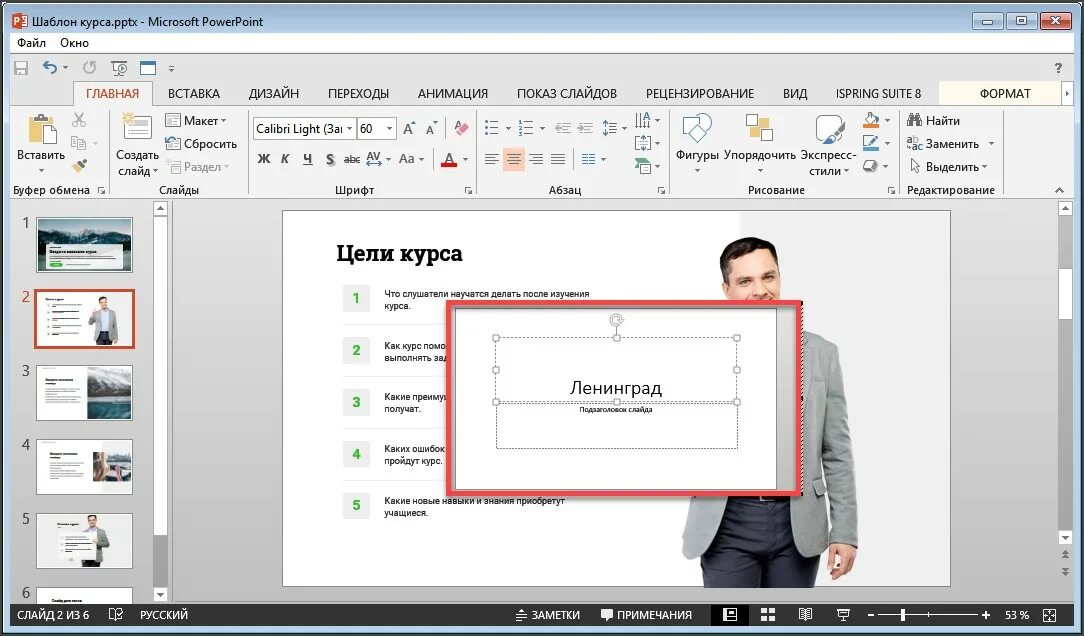
Task: Toggle italic К formatting
Action: 285,159
